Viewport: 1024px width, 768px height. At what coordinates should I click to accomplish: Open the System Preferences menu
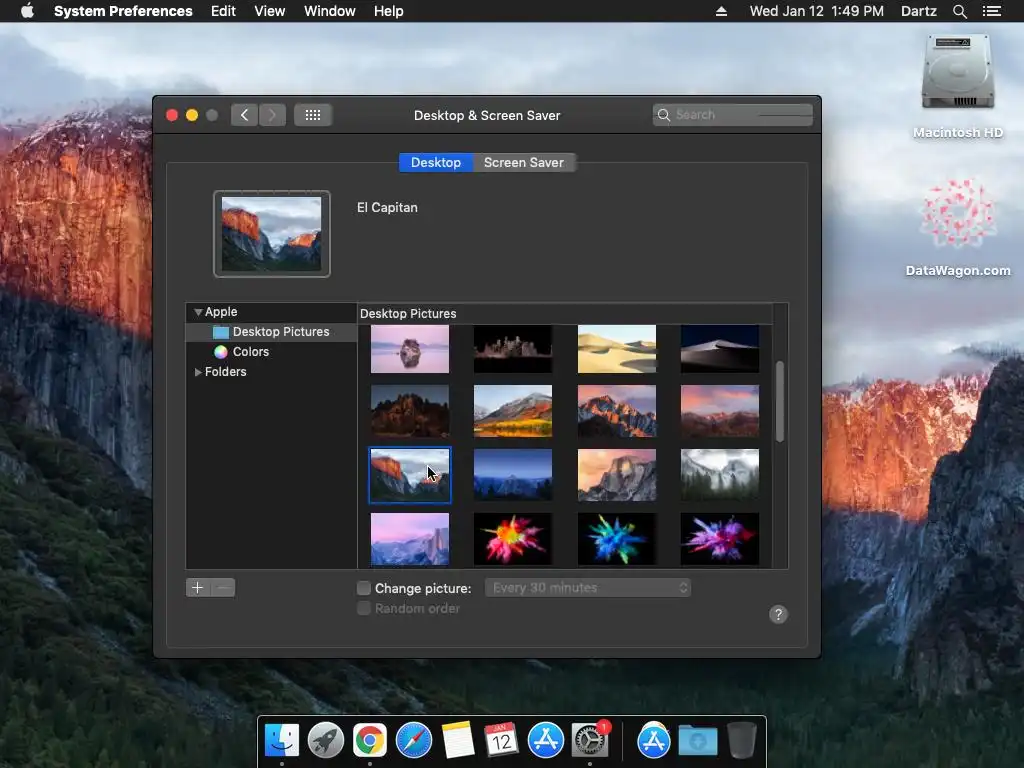click(x=123, y=11)
